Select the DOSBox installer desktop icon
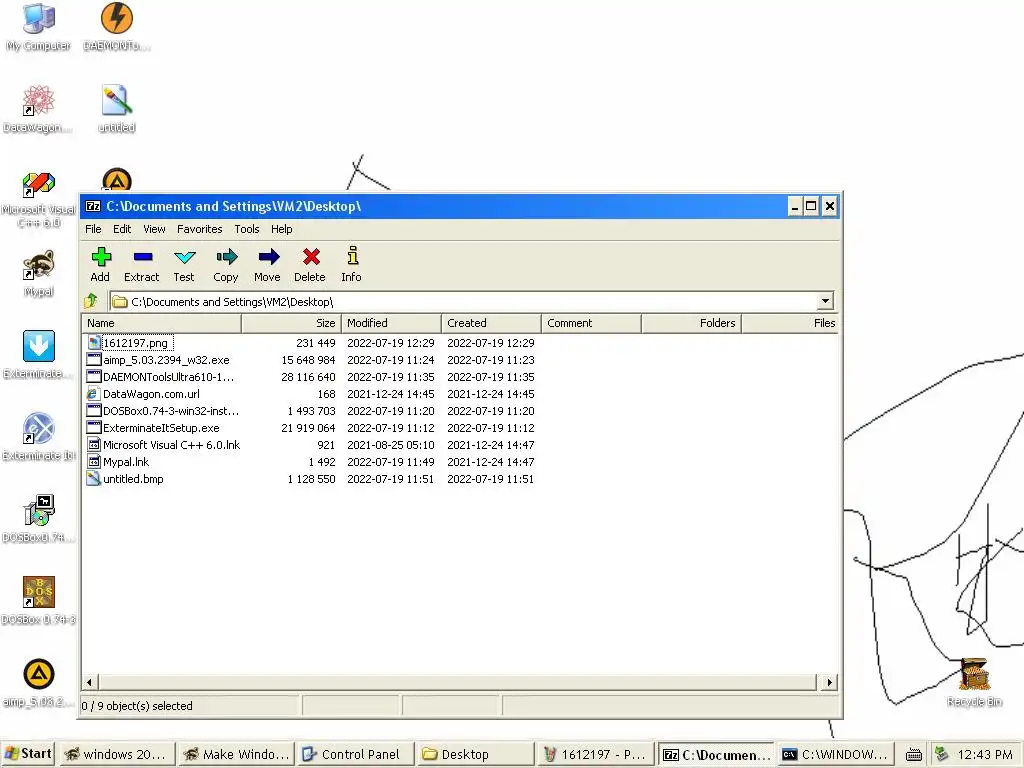 pos(38,511)
